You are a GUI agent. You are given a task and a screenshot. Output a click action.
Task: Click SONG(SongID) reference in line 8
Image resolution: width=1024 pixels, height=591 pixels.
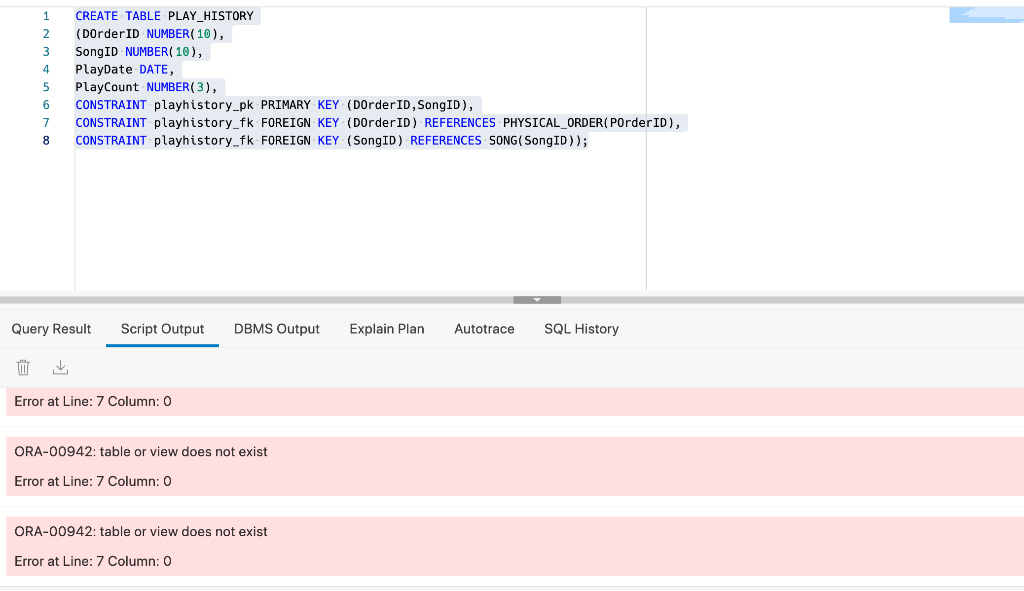534,140
